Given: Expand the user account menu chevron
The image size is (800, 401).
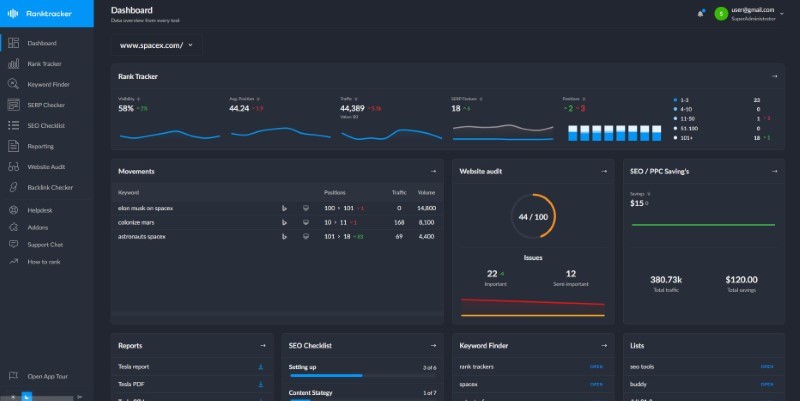Looking at the screenshot, I should tap(782, 14).
